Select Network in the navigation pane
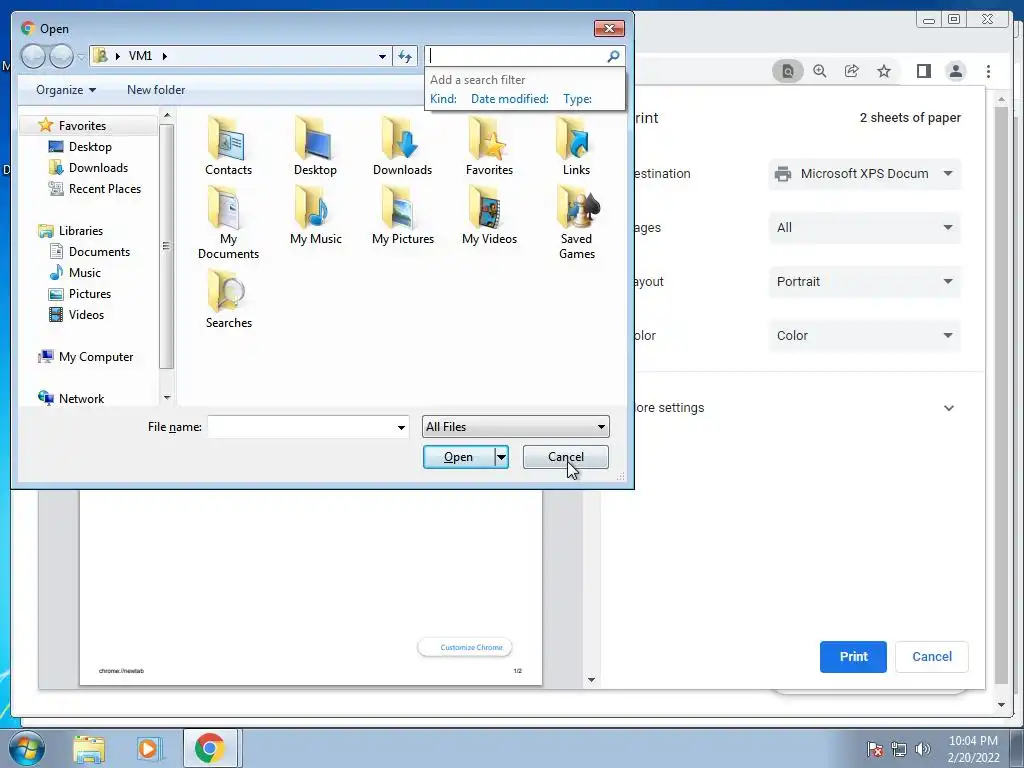1024x768 pixels. (x=81, y=398)
